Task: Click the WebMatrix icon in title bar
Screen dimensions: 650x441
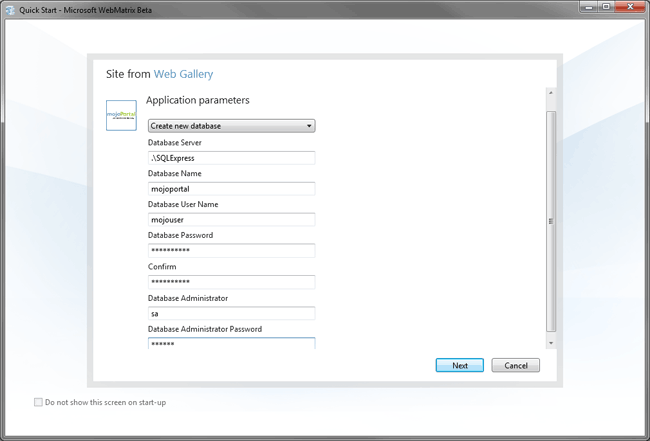Action: click(10, 9)
